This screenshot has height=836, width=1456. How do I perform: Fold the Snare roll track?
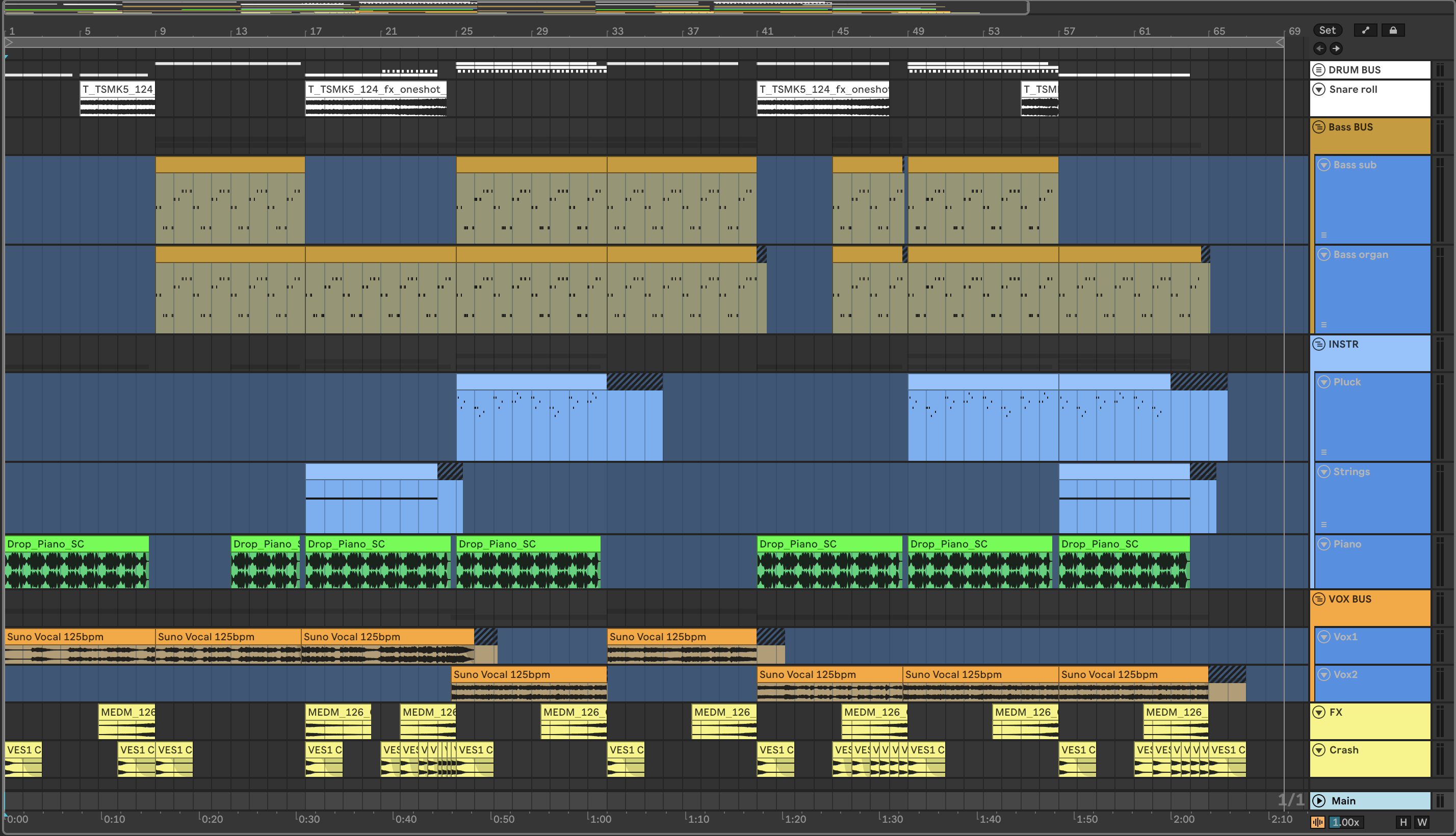[1319, 90]
